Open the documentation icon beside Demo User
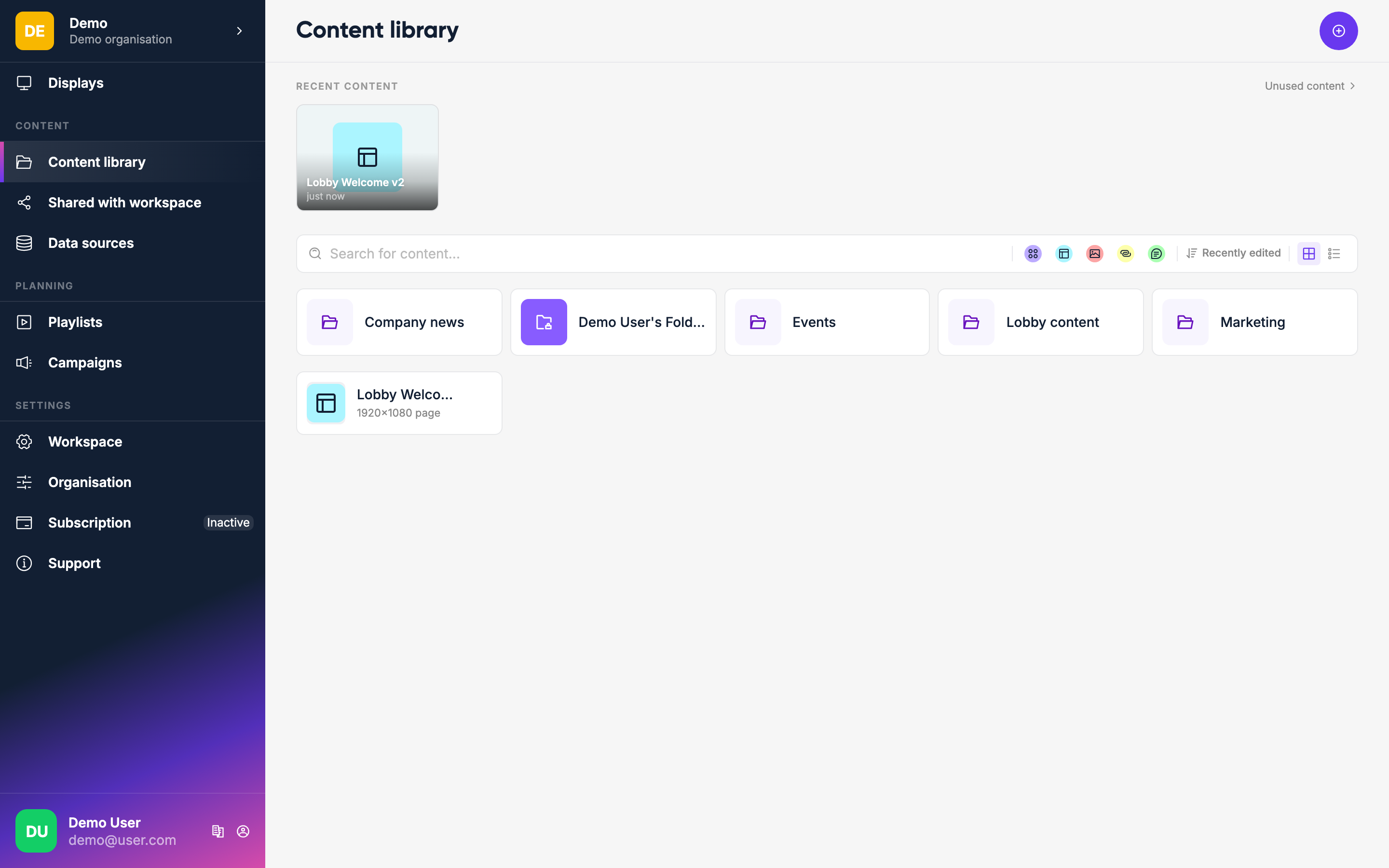The width and height of the screenshot is (1389, 868). click(x=218, y=831)
